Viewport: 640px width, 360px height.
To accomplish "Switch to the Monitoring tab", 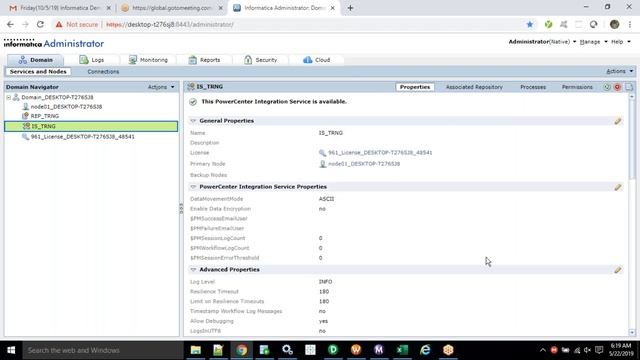I will pyautogui.click(x=148, y=60).
